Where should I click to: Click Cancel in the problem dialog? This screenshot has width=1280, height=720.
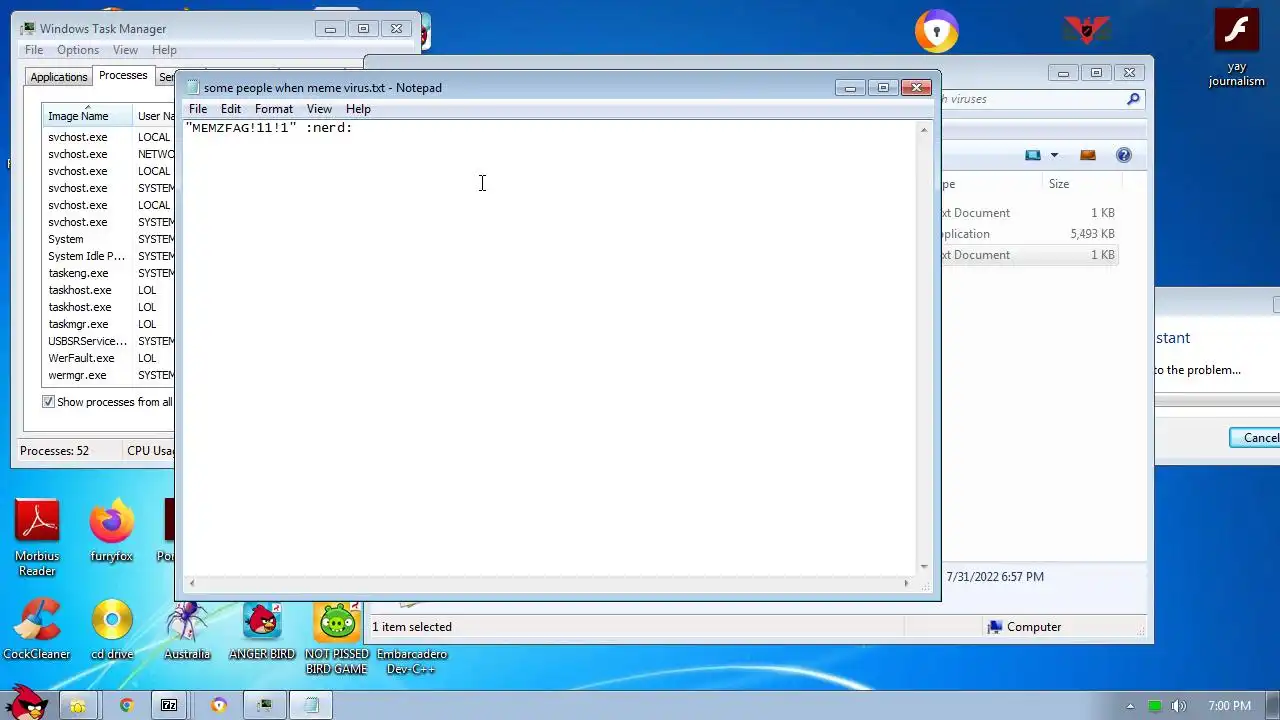point(1256,438)
